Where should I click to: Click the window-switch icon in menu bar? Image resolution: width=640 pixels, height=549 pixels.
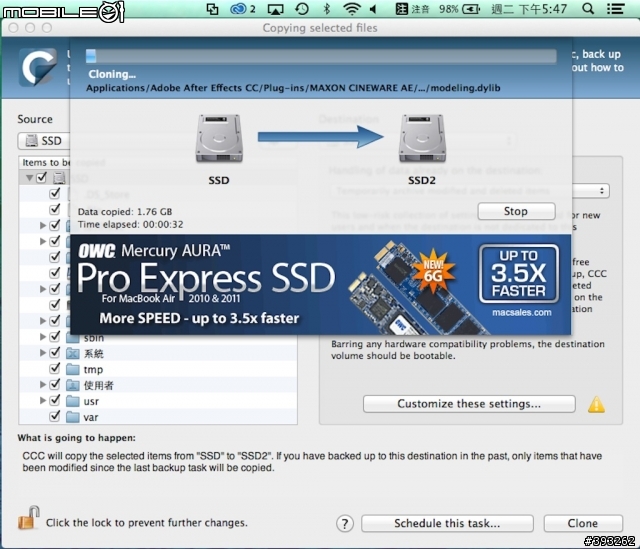point(212,9)
